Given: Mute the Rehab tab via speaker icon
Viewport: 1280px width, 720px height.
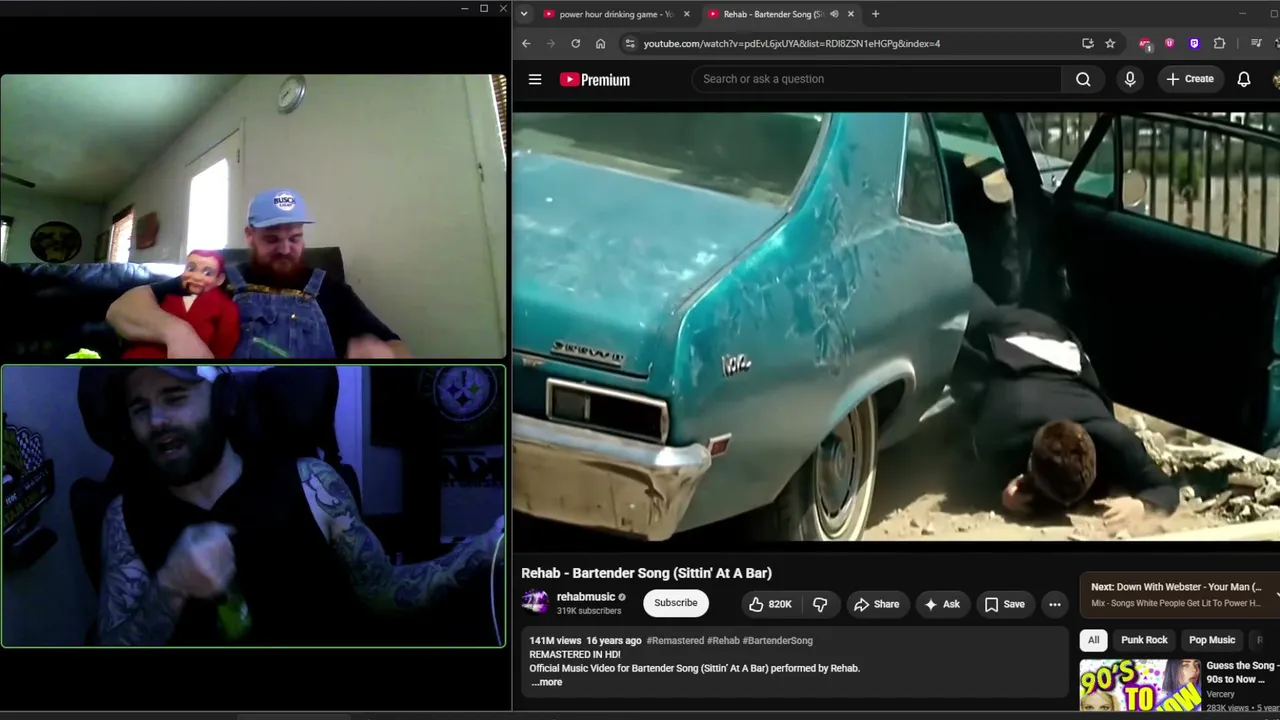Looking at the screenshot, I should (x=834, y=14).
